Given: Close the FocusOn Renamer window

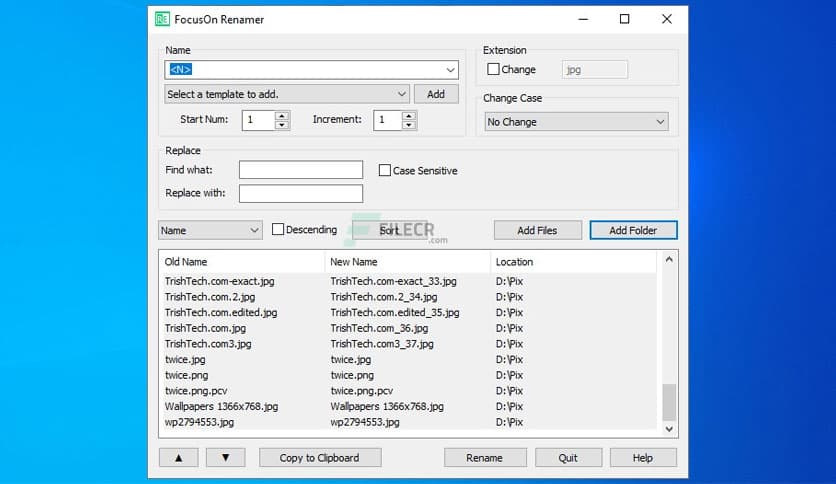Looking at the screenshot, I should pos(666,19).
